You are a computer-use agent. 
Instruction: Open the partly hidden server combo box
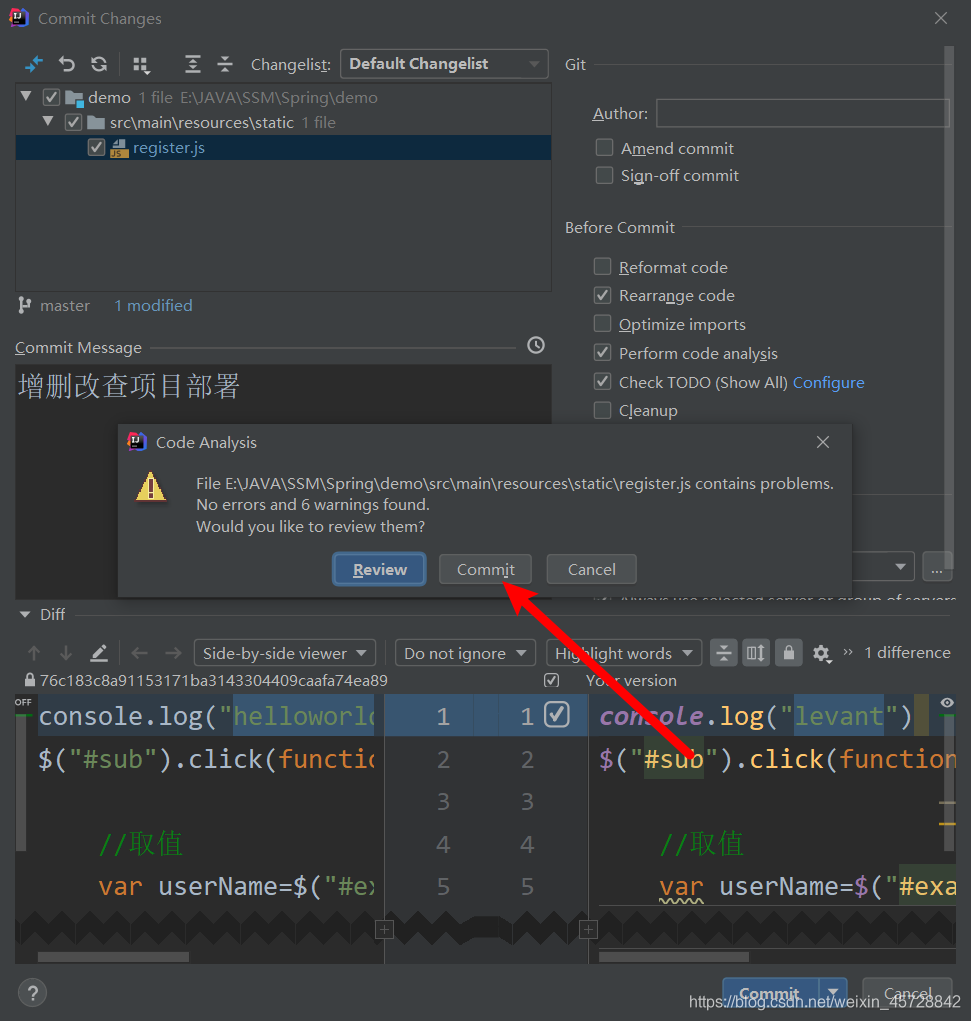883,566
